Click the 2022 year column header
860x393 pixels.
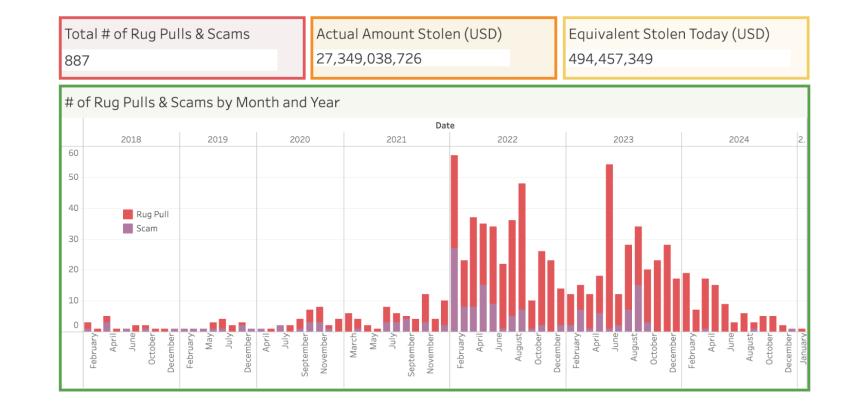coord(507,140)
